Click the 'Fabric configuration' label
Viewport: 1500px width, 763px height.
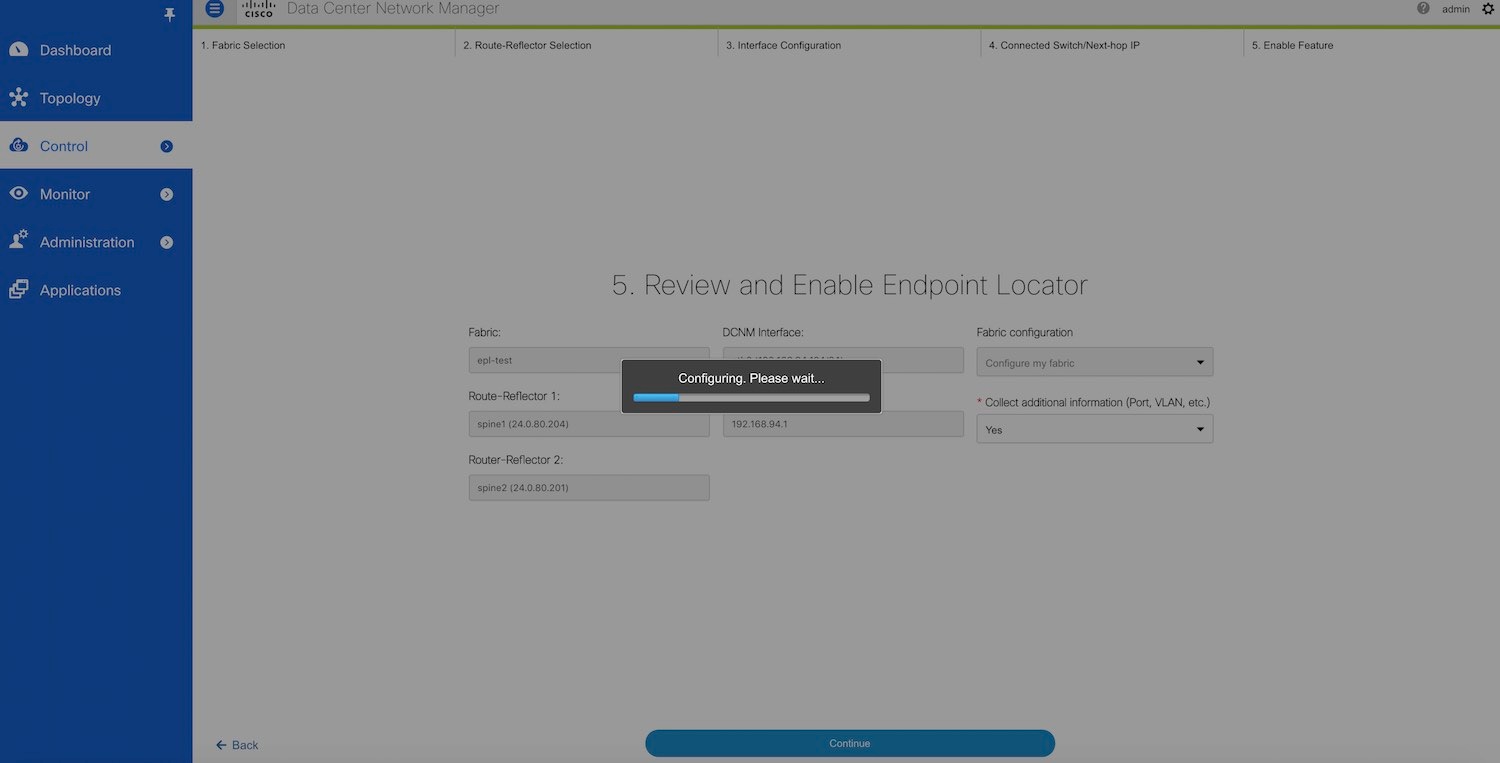1025,332
